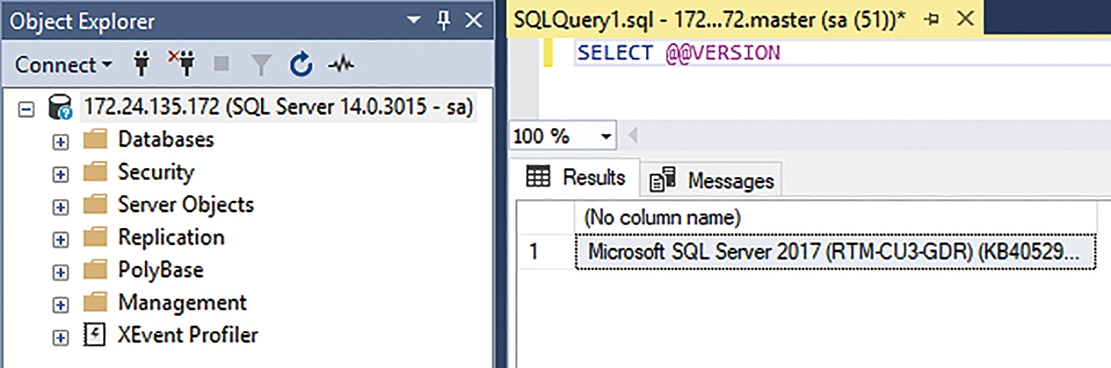The height and width of the screenshot is (368, 1111).
Task: Select the server database icon for 172.24.135.172
Action: [60, 109]
